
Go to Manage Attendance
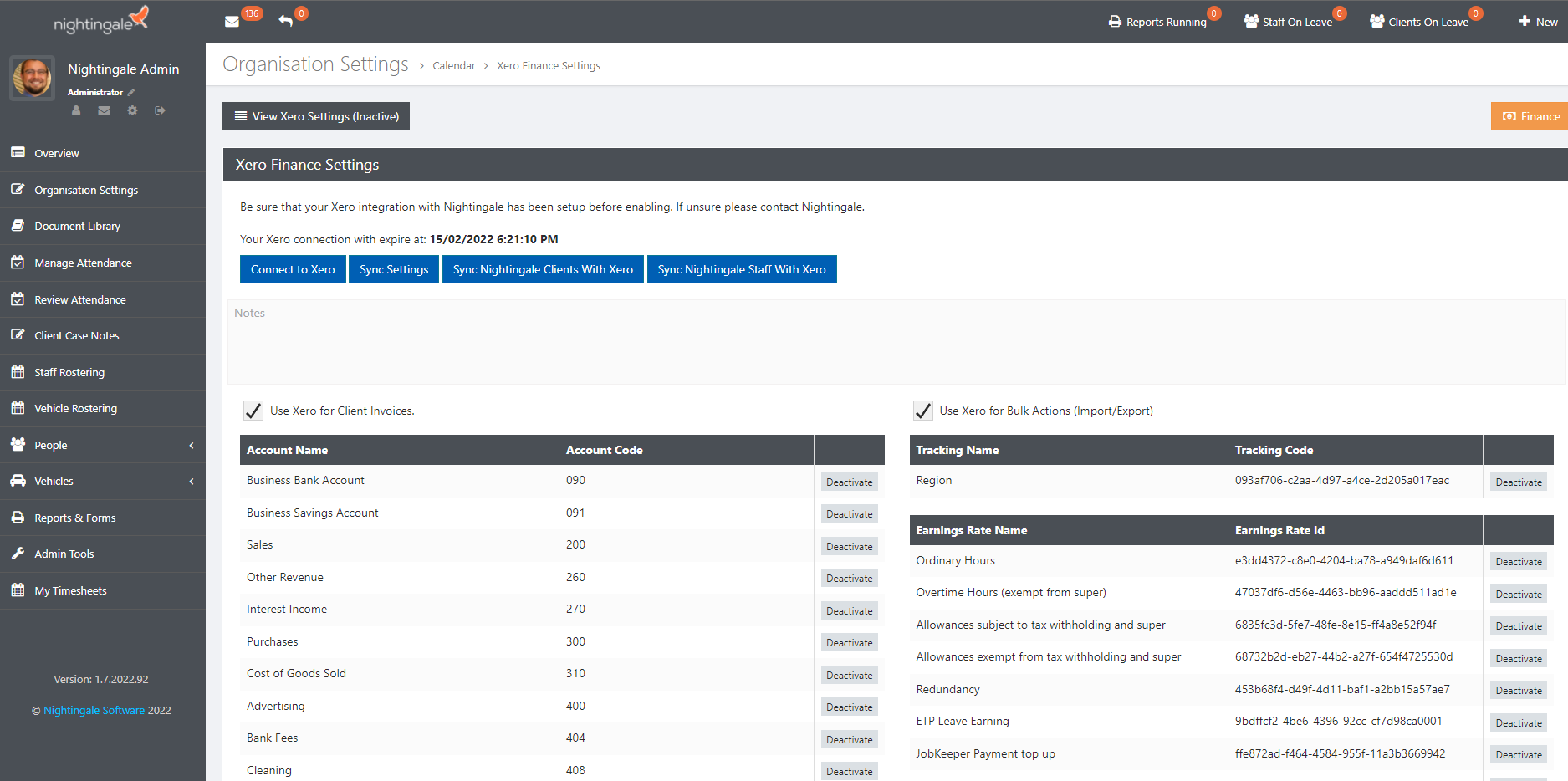[103, 263]
